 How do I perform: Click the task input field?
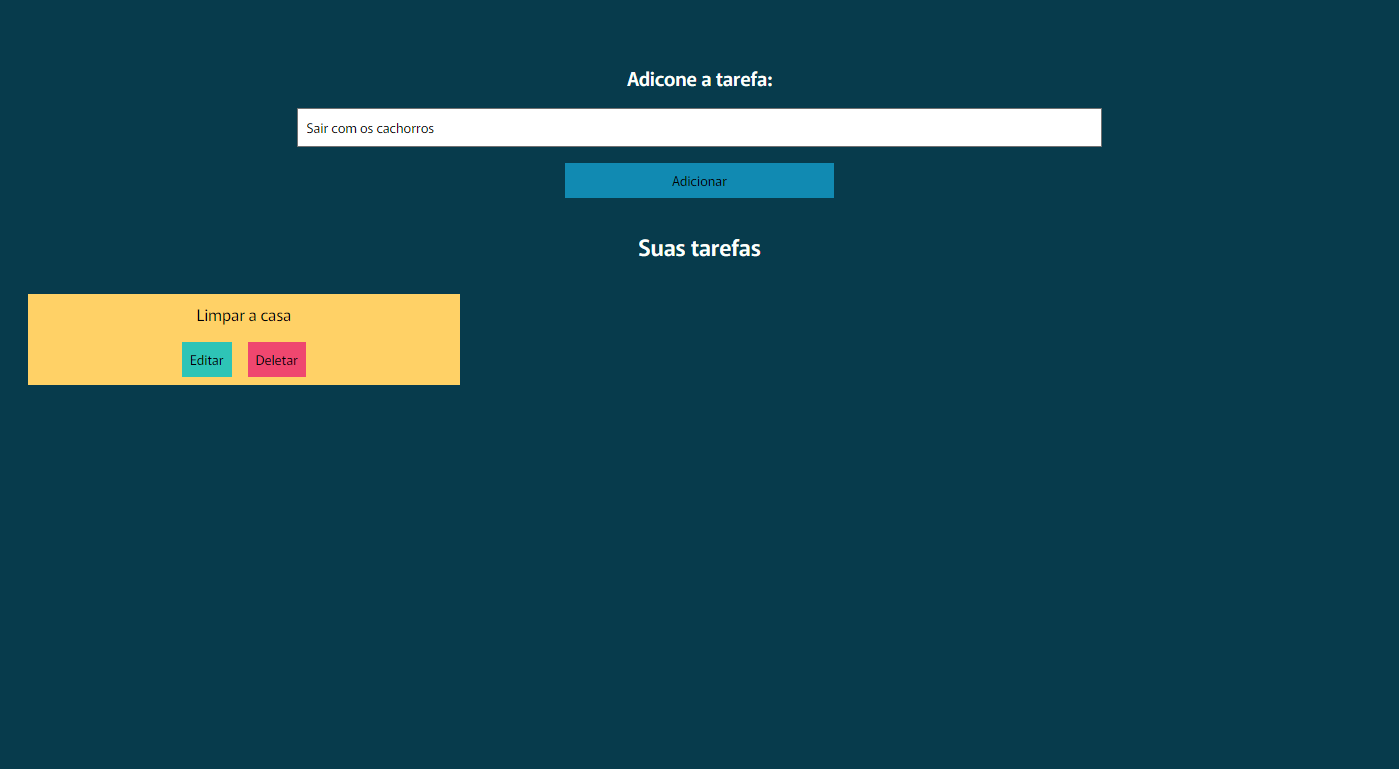click(x=699, y=128)
